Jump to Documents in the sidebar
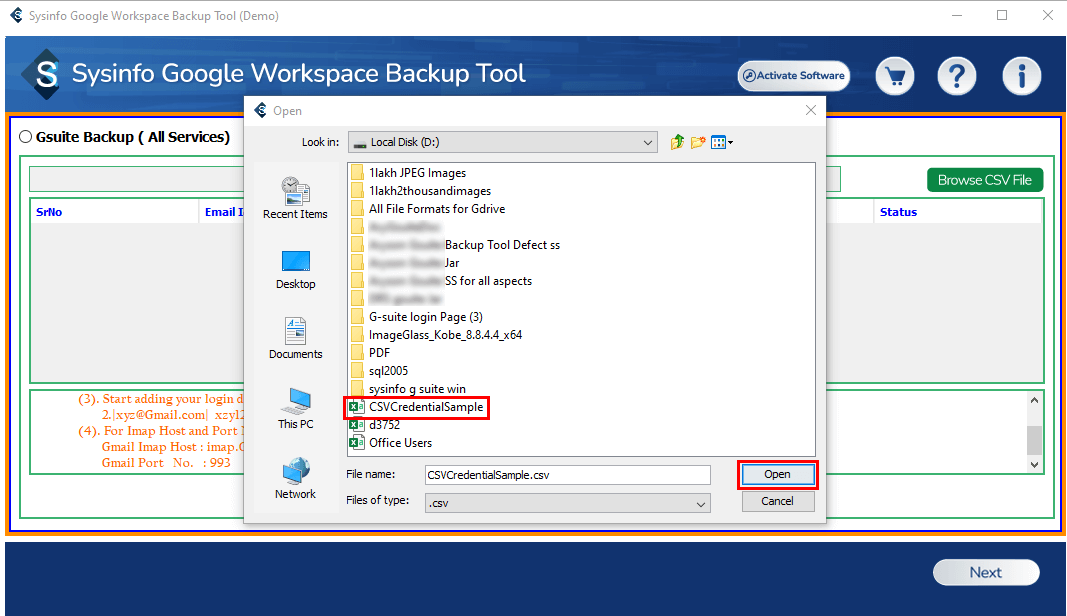This screenshot has width=1067, height=616. pos(295,338)
